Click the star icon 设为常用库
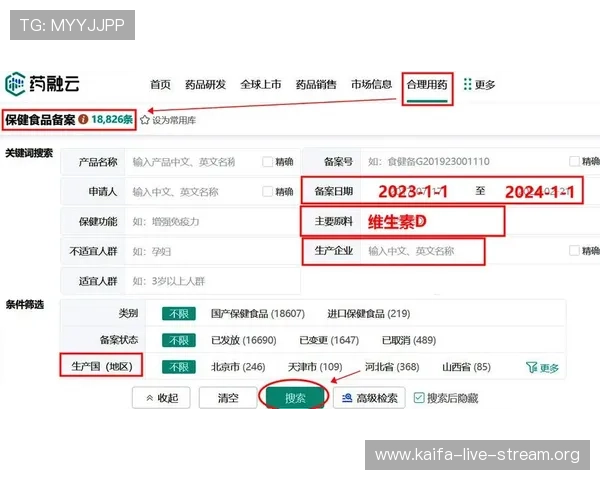 145,120
